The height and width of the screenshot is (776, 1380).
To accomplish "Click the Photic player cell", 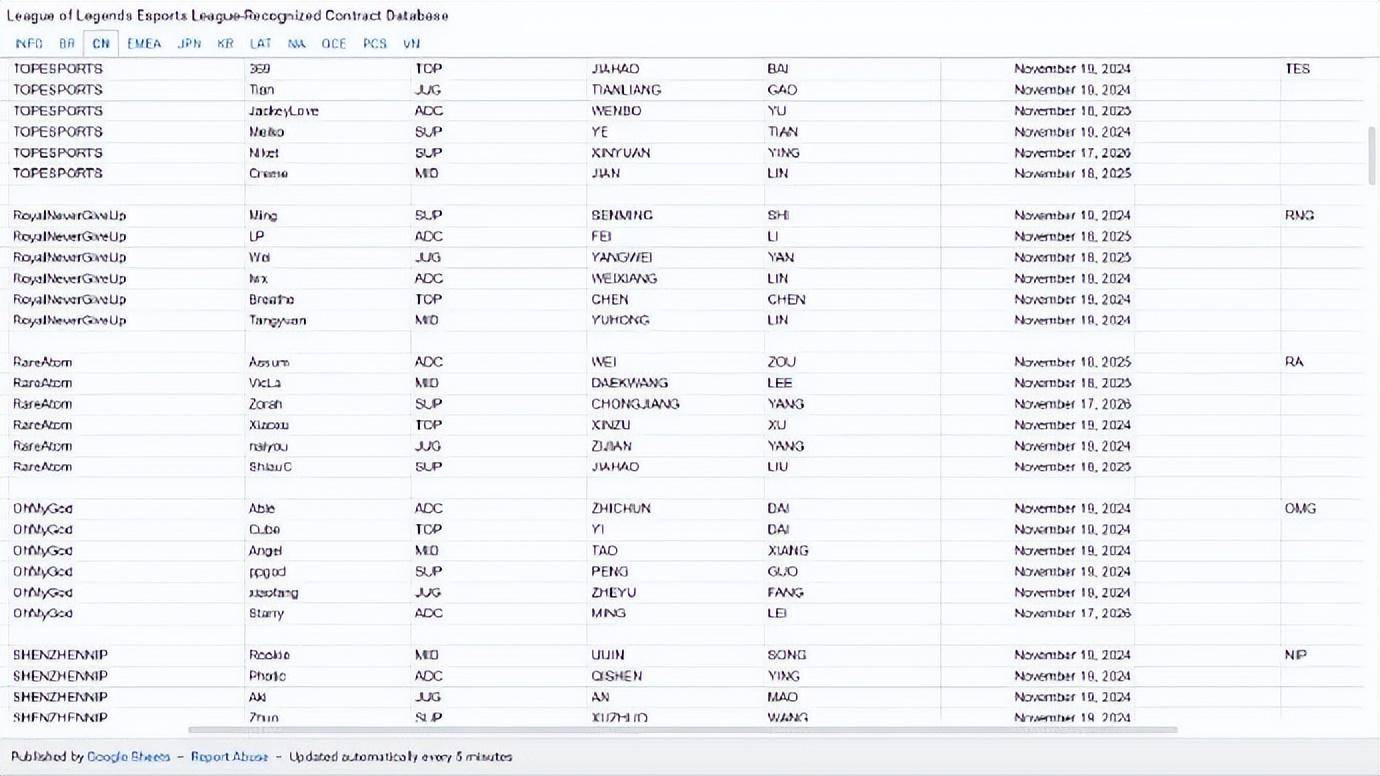I will [267, 676].
